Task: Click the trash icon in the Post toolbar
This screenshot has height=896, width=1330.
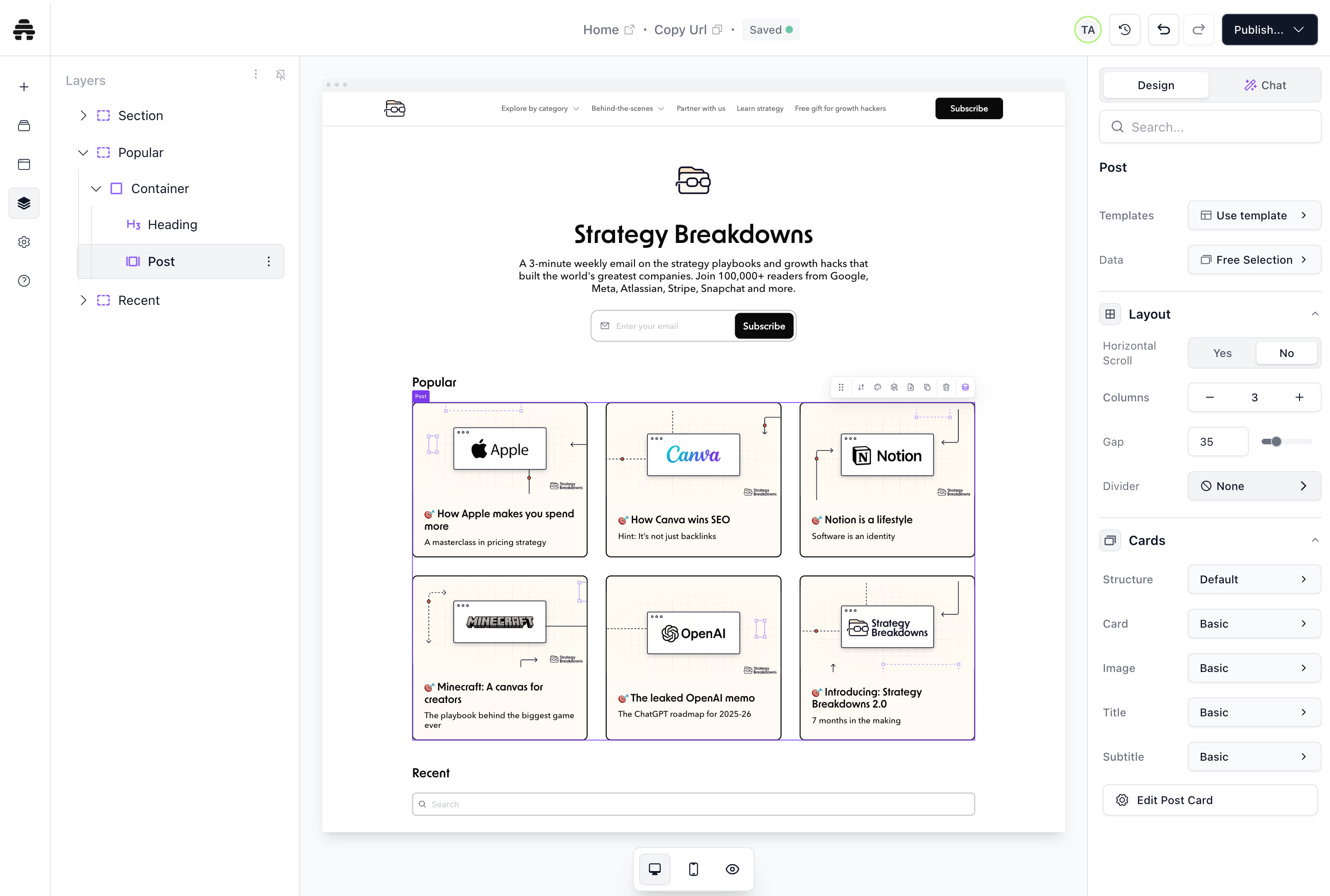Action: (x=946, y=387)
